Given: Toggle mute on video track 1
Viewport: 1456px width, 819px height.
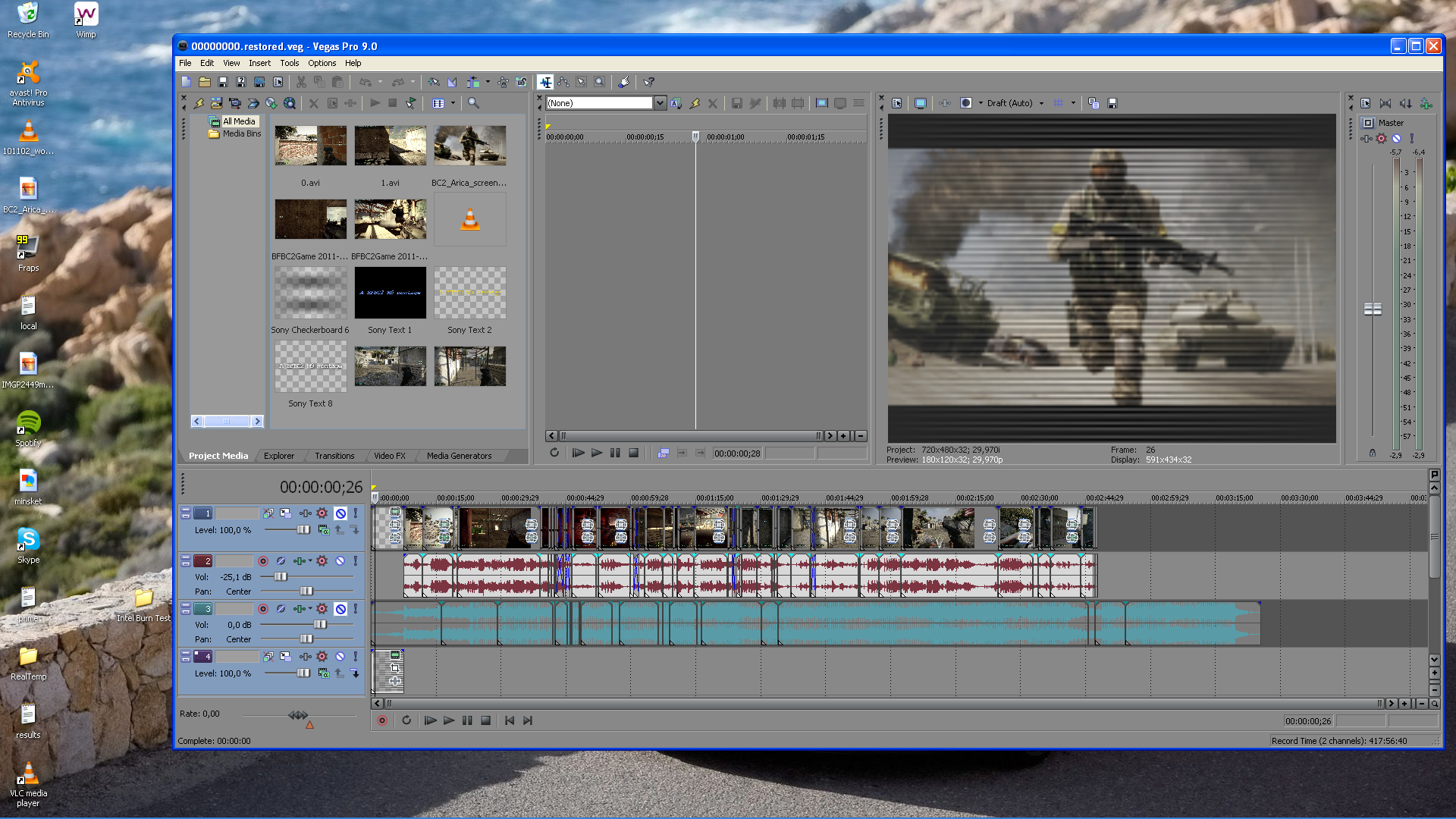Looking at the screenshot, I should (340, 513).
